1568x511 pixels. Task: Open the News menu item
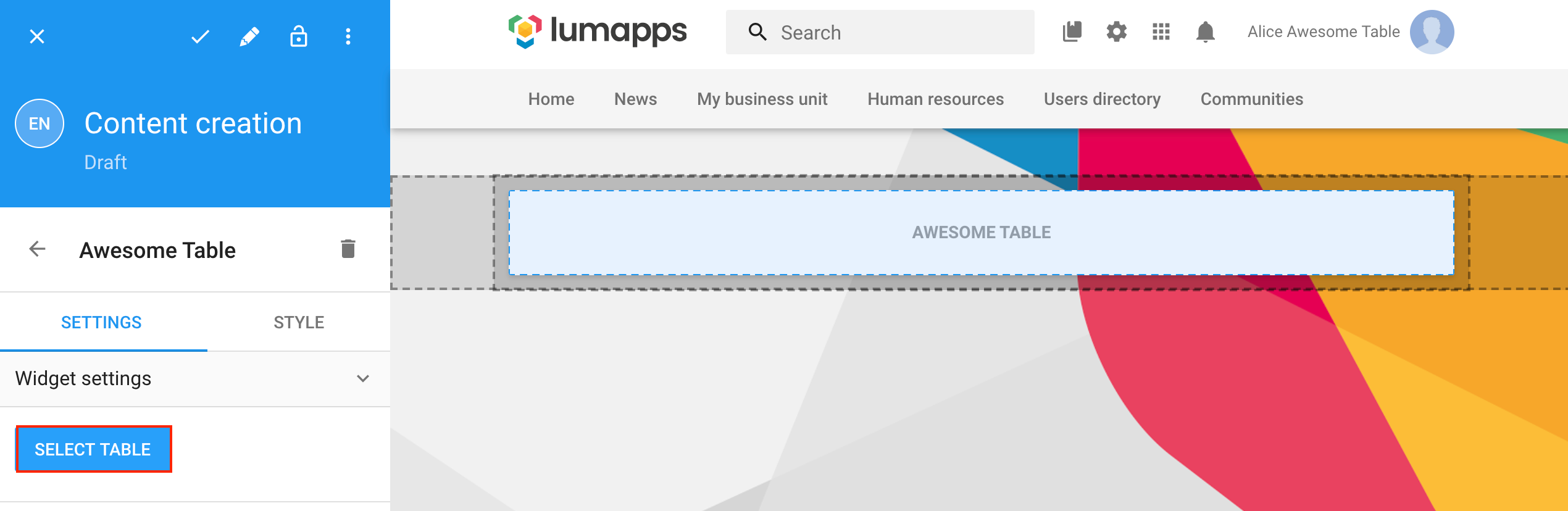(635, 99)
